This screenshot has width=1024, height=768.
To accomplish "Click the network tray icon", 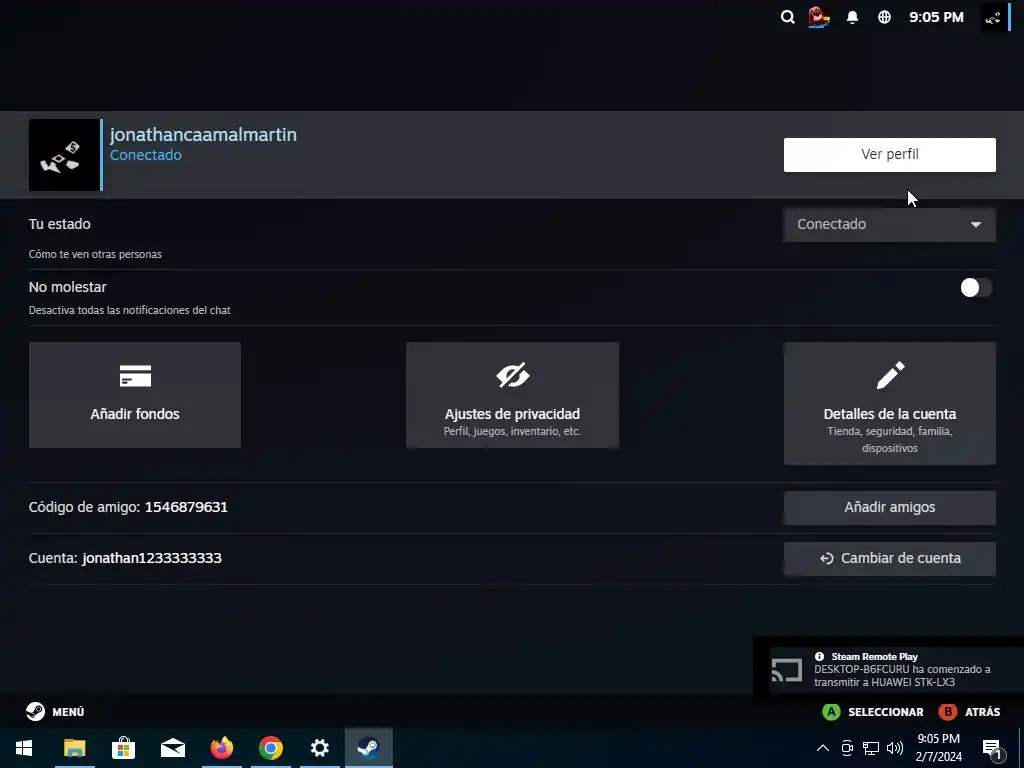I will (x=871, y=748).
